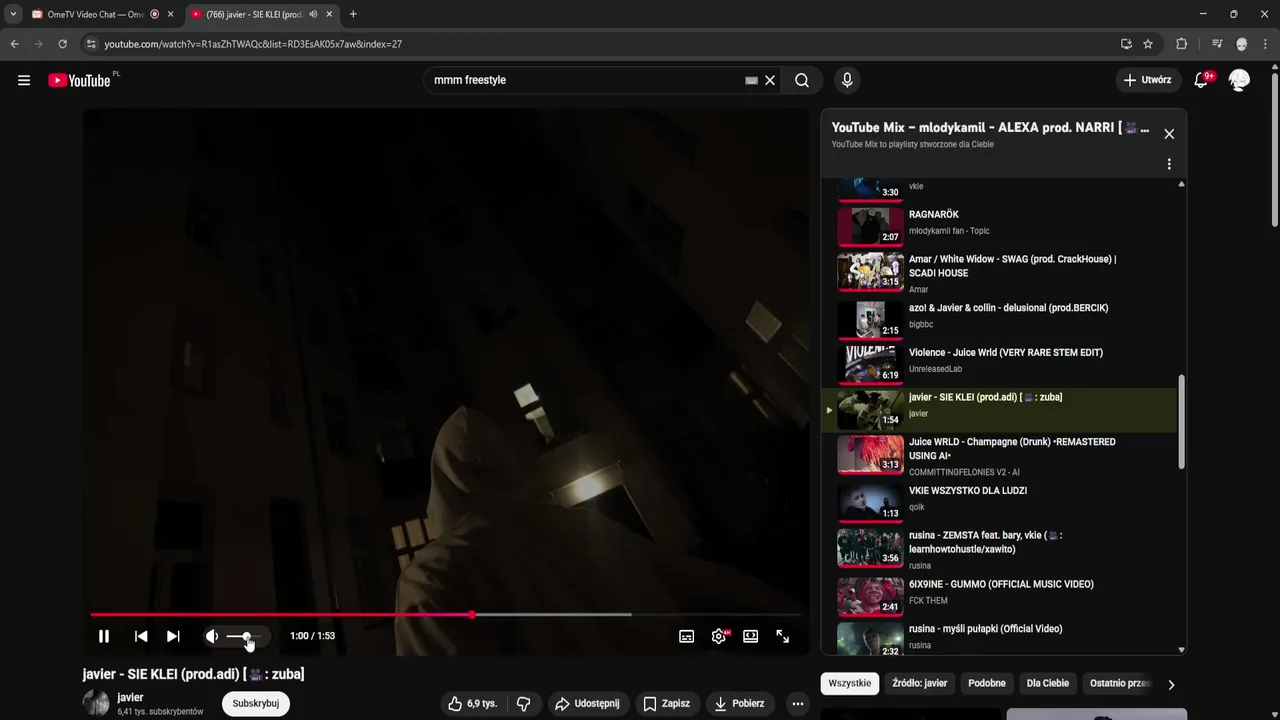Open more actions three-dot menu below video
The height and width of the screenshot is (720, 1280).
click(x=797, y=704)
